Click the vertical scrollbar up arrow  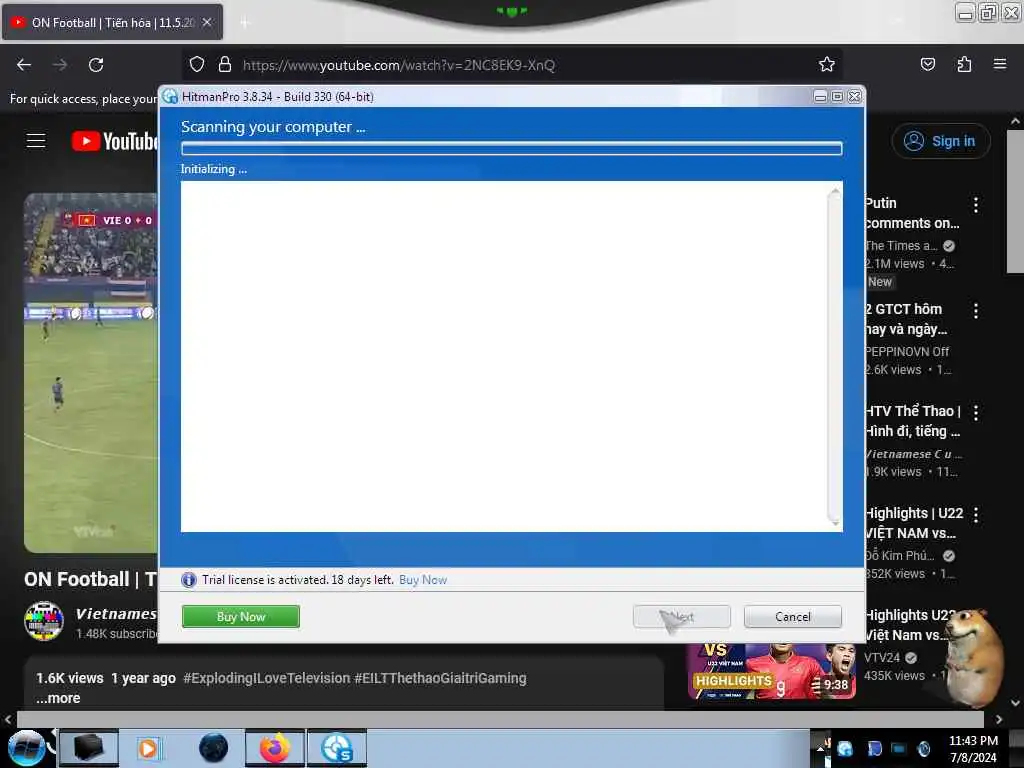[x=1016, y=121]
